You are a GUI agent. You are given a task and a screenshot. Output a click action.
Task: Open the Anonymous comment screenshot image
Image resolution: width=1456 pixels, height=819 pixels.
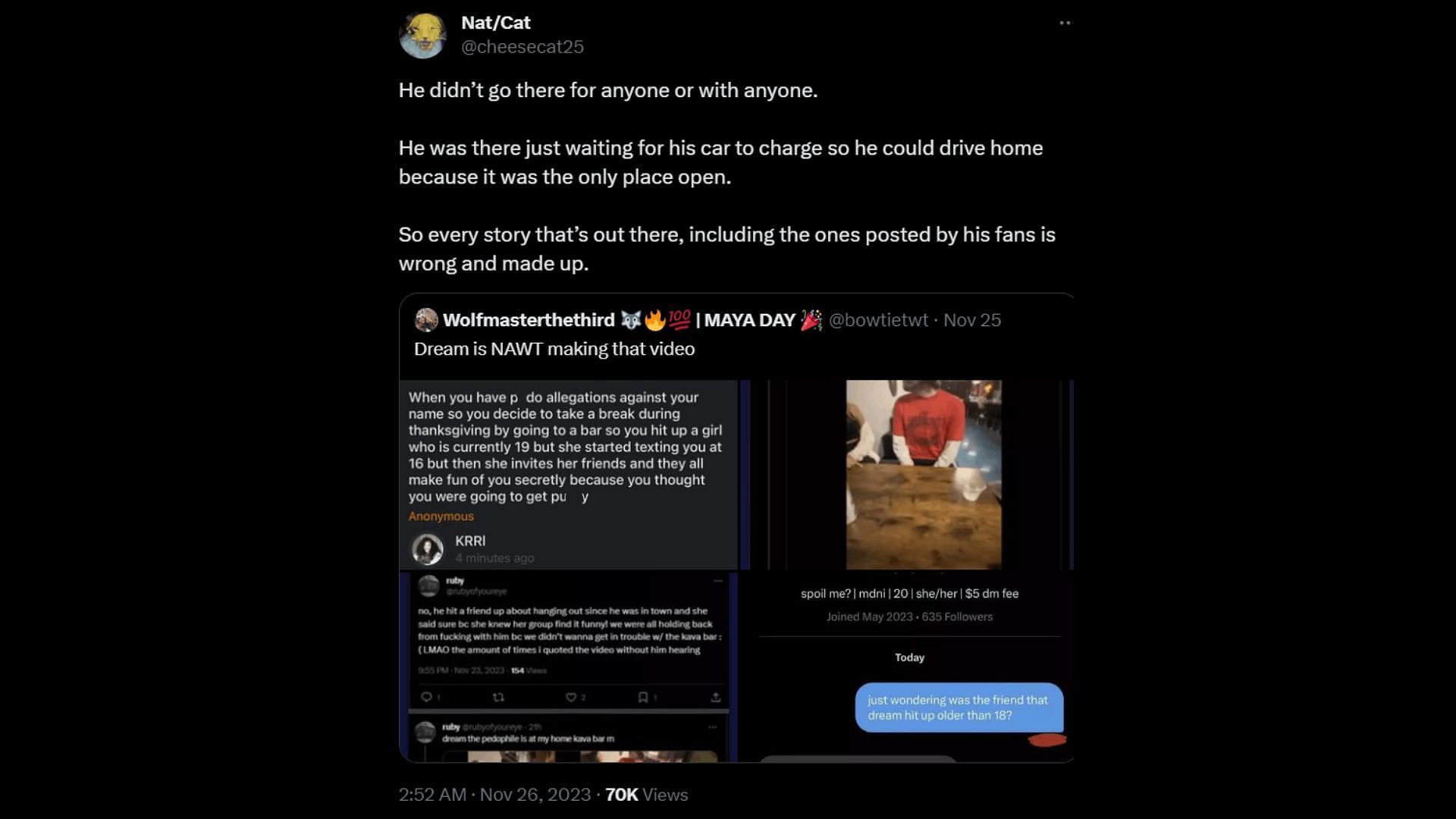pyautogui.click(x=569, y=475)
